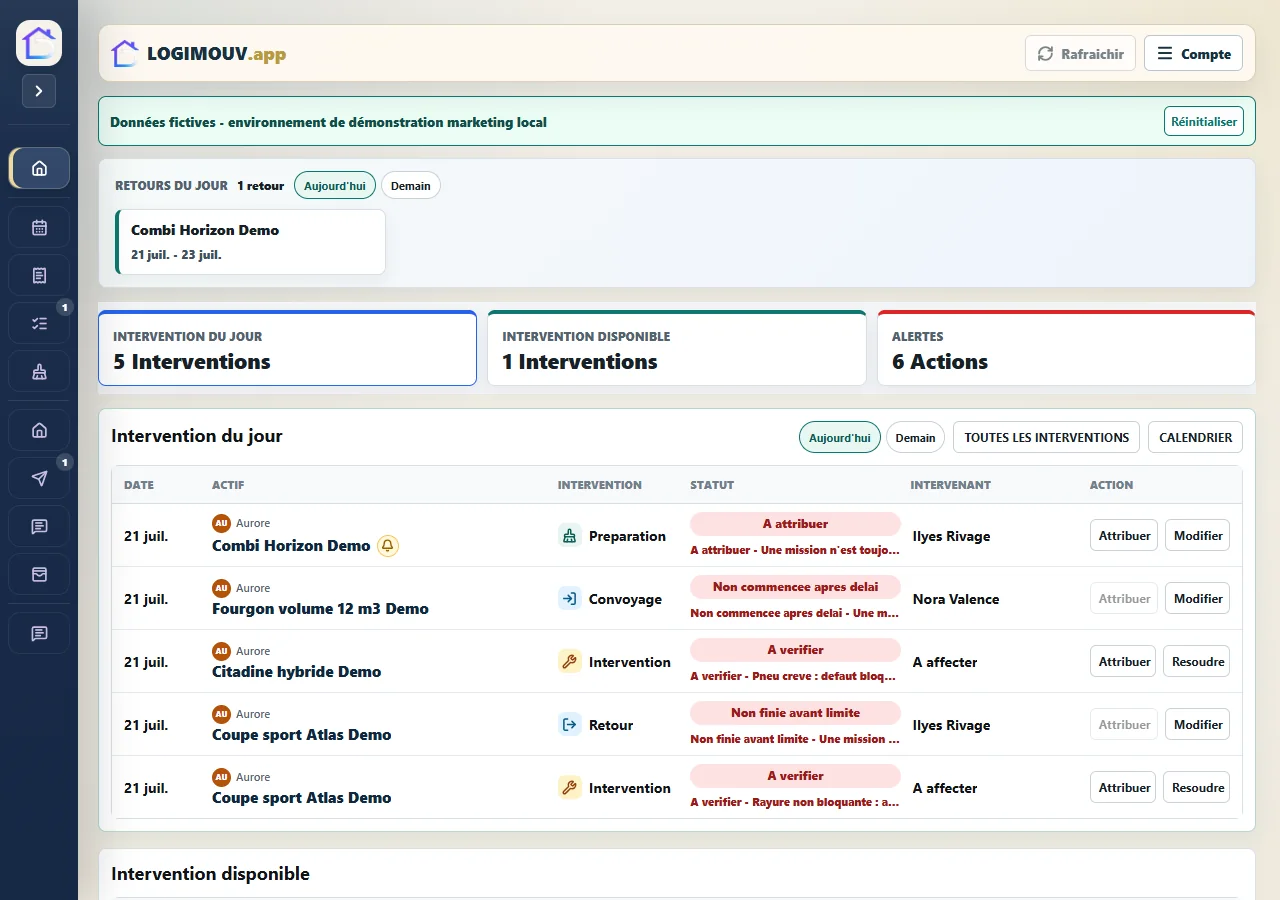
Task: Click Attribuer for Citadine hybride Demo
Action: 1124,661
